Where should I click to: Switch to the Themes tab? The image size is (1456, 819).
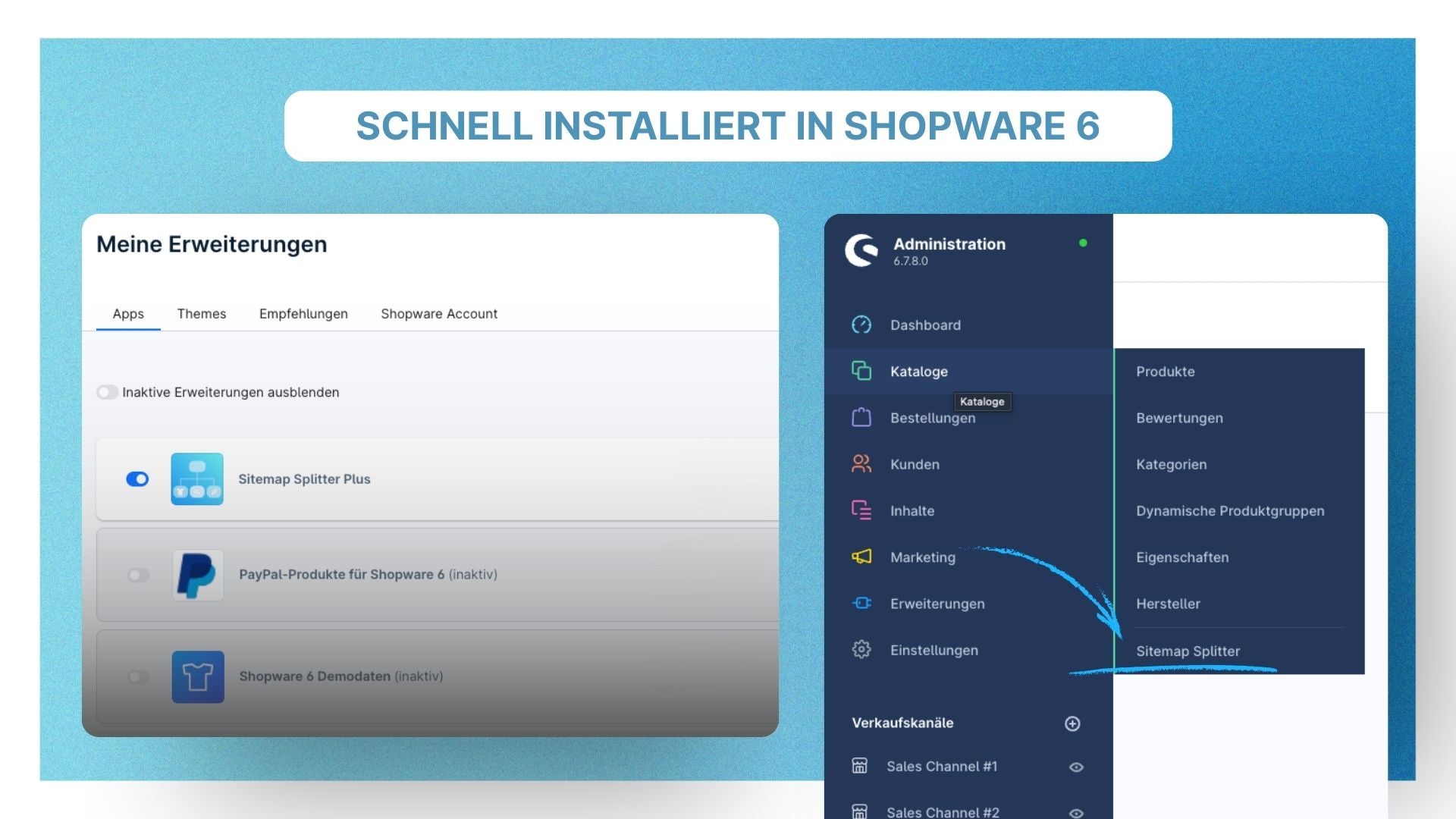pyautogui.click(x=202, y=314)
